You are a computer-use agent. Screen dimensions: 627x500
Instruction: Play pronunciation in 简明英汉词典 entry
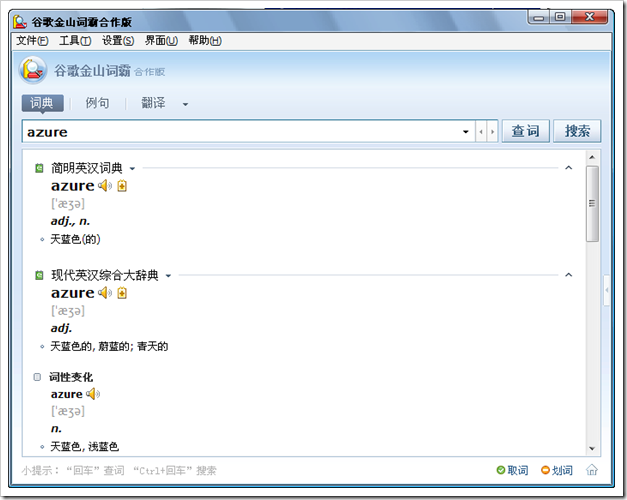(105, 186)
